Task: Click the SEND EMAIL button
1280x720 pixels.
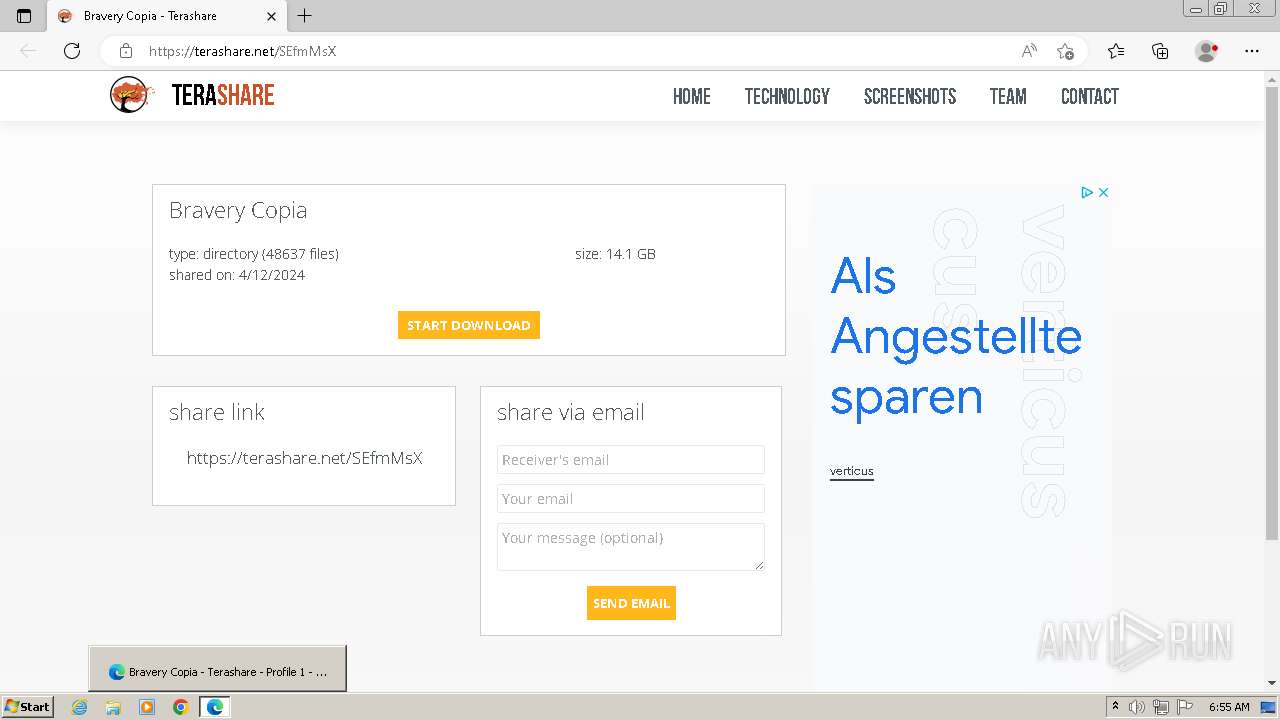Action: (631, 603)
